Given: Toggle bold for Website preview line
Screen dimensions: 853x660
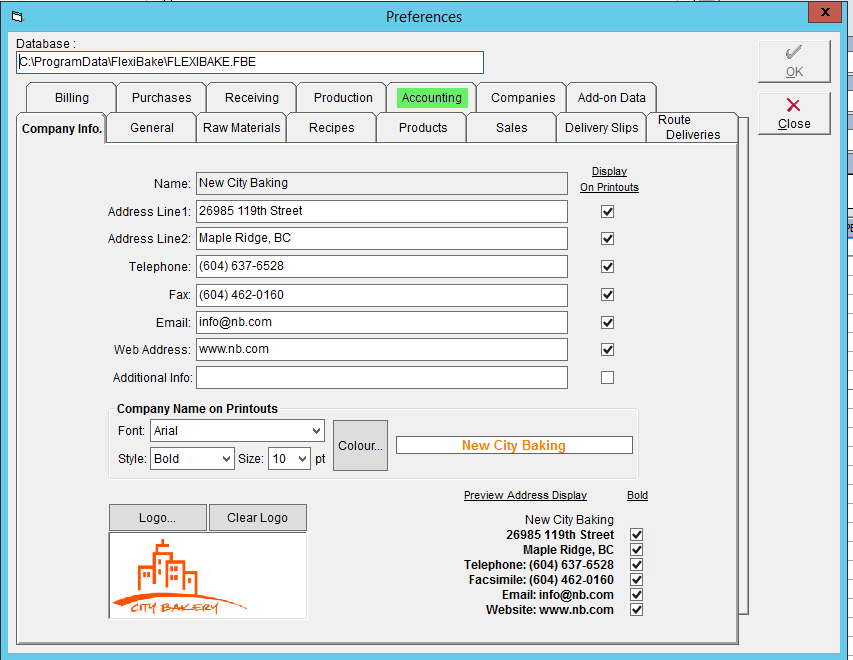Looking at the screenshot, I should tap(636, 609).
